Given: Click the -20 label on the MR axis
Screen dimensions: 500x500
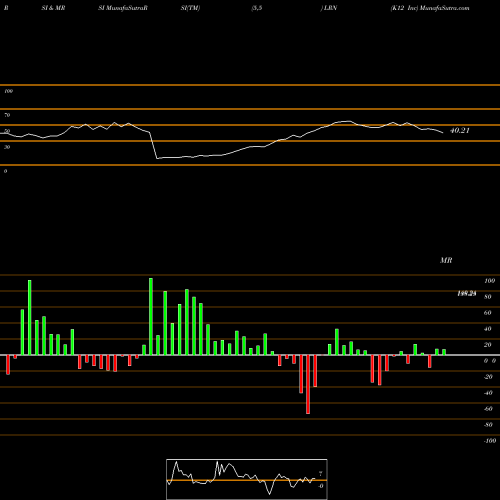Looking at the screenshot, I should [488, 377].
